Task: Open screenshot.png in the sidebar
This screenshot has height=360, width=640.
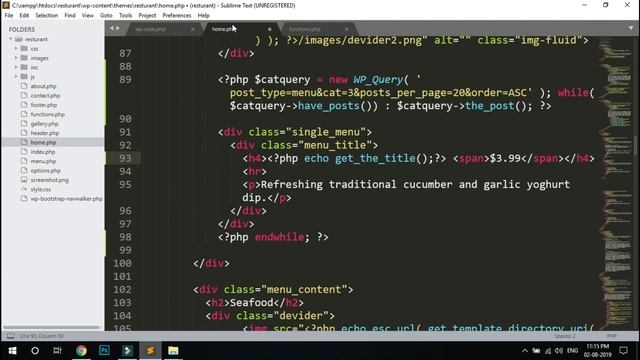Action: point(49,180)
